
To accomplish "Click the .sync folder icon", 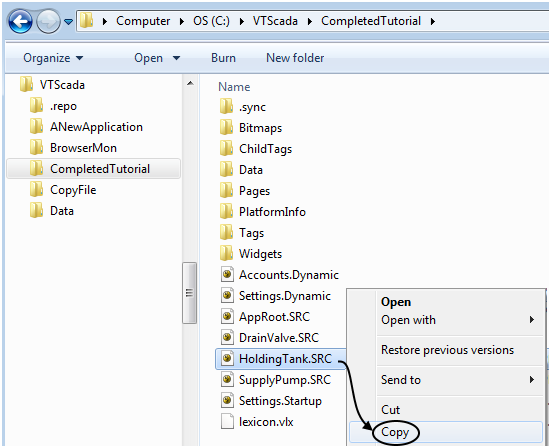I will (227, 106).
